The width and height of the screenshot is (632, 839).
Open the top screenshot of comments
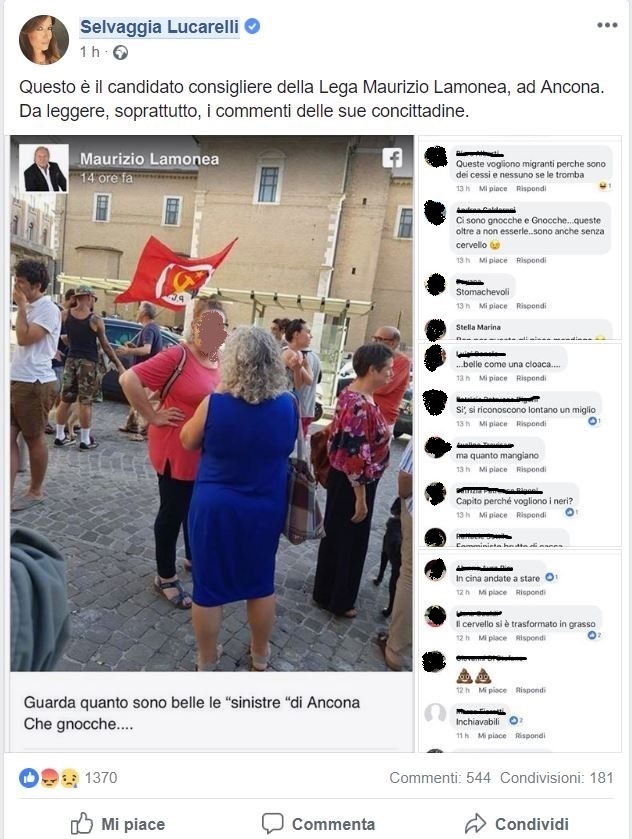click(520, 238)
